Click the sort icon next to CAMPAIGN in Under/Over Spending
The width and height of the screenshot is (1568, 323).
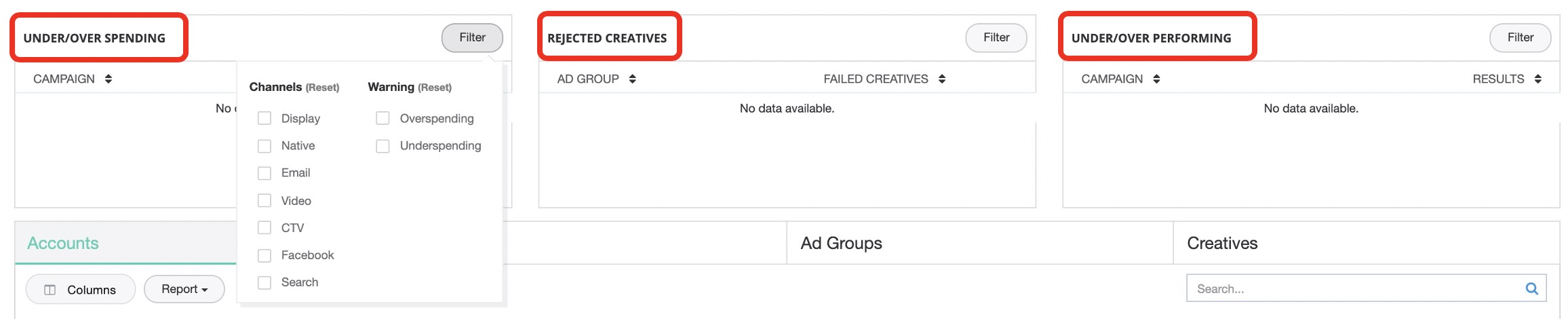(x=109, y=79)
